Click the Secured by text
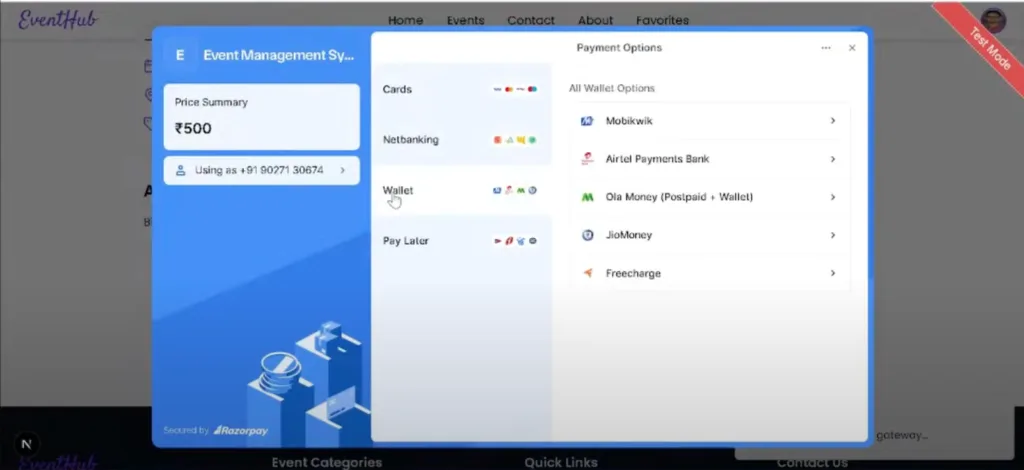The width and height of the screenshot is (1024, 470). click(x=186, y=431)
